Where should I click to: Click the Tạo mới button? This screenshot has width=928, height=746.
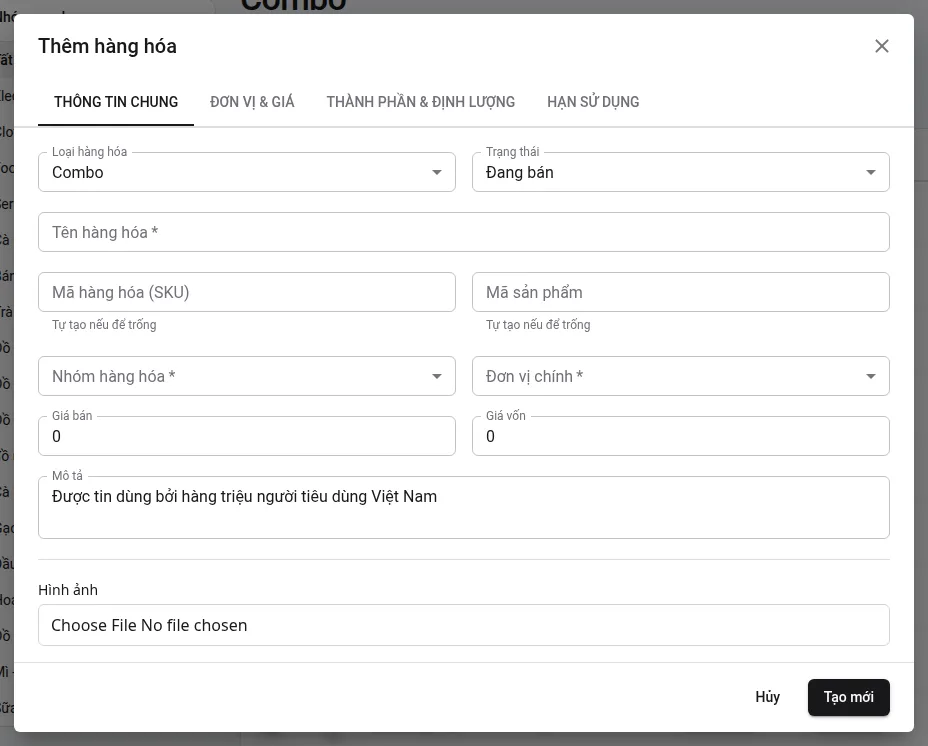[x=849, y=697]
